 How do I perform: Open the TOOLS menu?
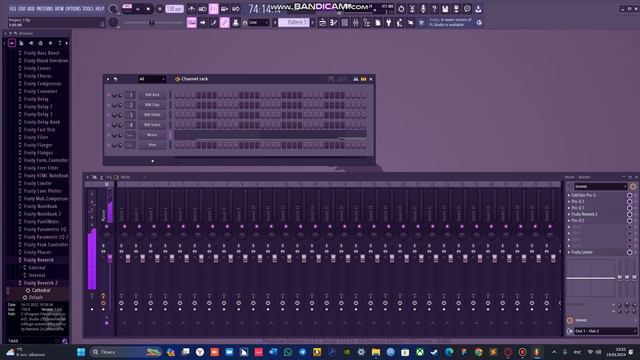click(x=88, y=9)
